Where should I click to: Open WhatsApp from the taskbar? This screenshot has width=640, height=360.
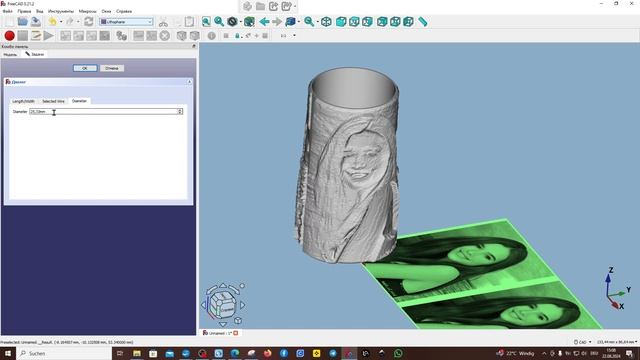point(398,353)
